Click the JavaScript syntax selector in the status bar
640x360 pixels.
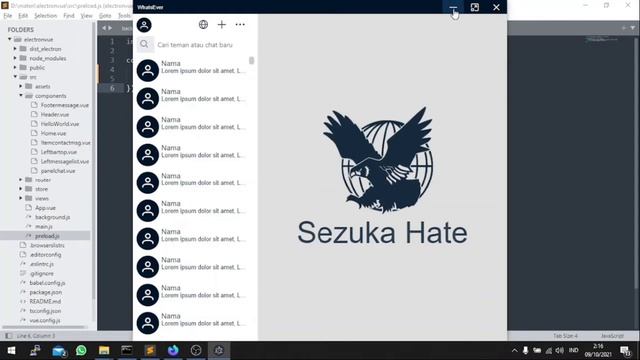pyautogui.click(x=612, y=336)
